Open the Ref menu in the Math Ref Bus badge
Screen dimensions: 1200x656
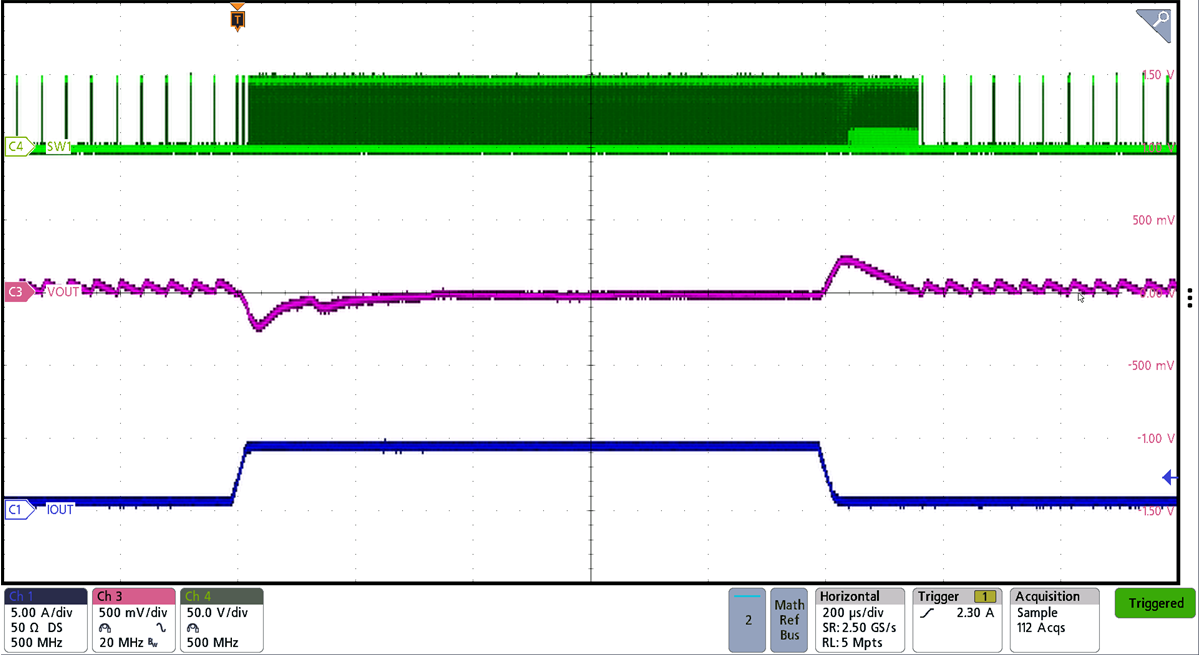(789, 617)
